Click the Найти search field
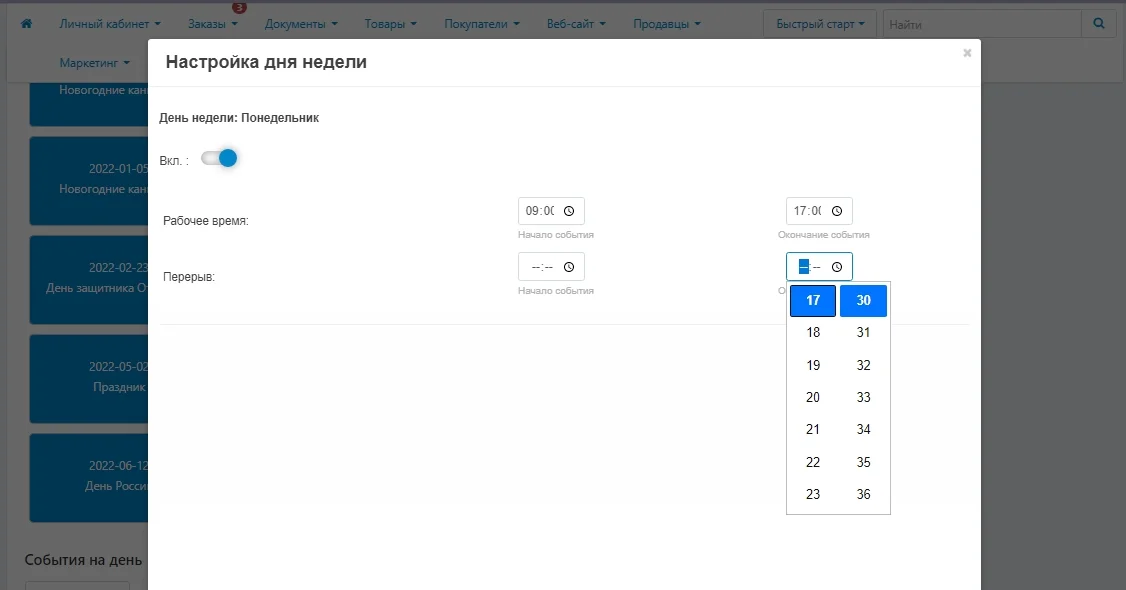The width and height of the screenshot is (1126, 590). coord(982,24)
